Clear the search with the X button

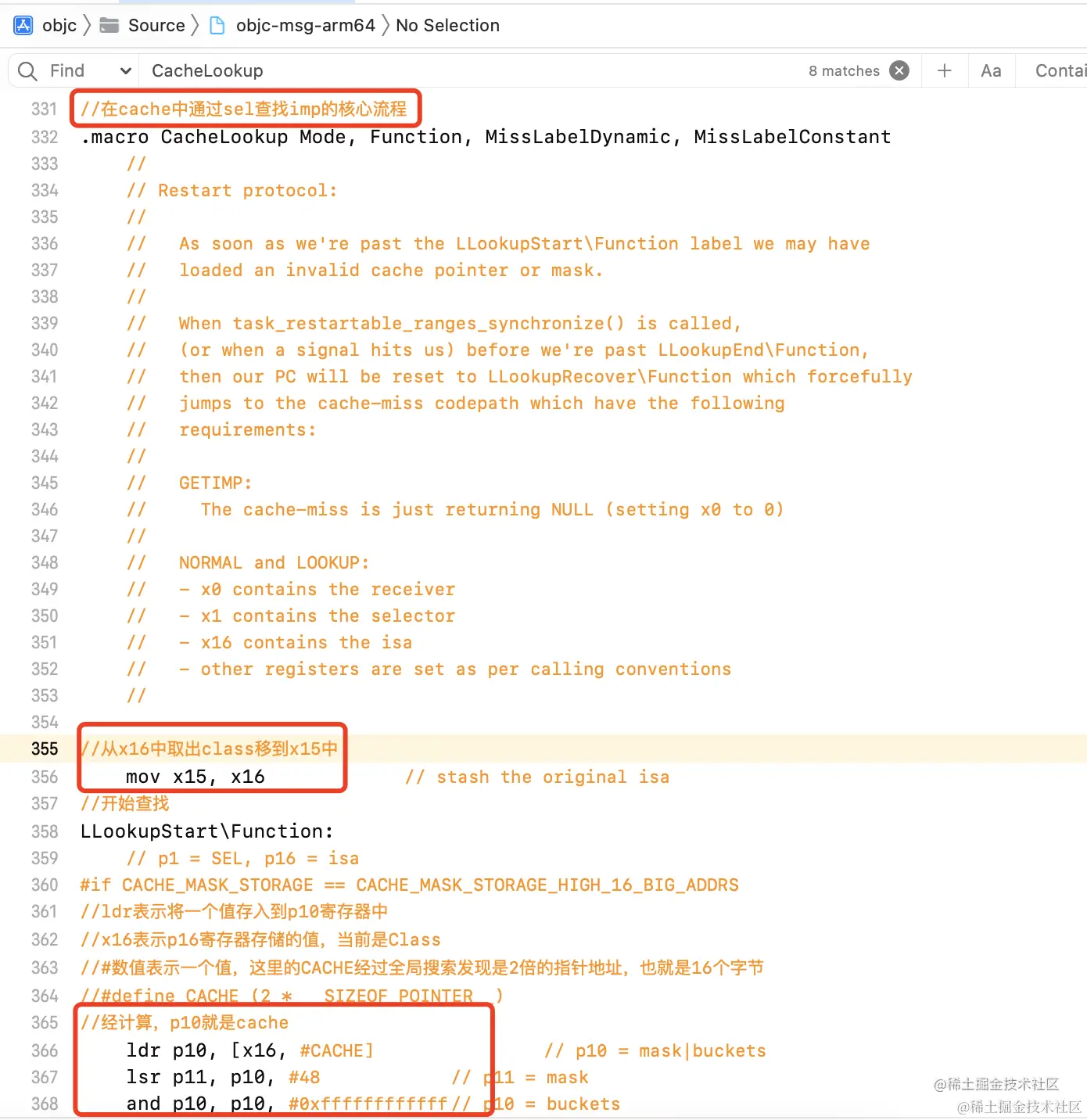pos(900,70)
